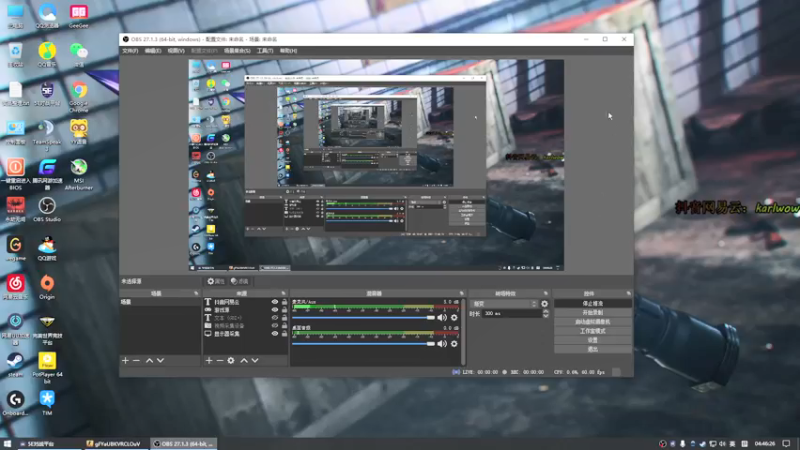
Task: Open the OBS Studio desktop shortcut
Action: (46, 210)
